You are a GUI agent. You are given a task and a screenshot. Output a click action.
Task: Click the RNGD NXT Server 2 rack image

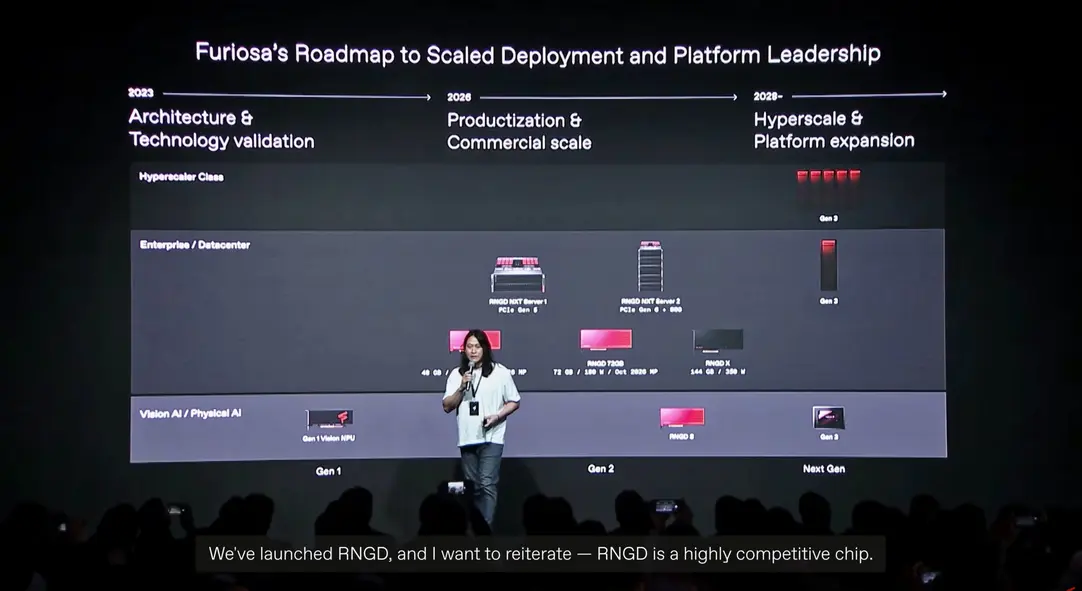click(x=650, y=267)
